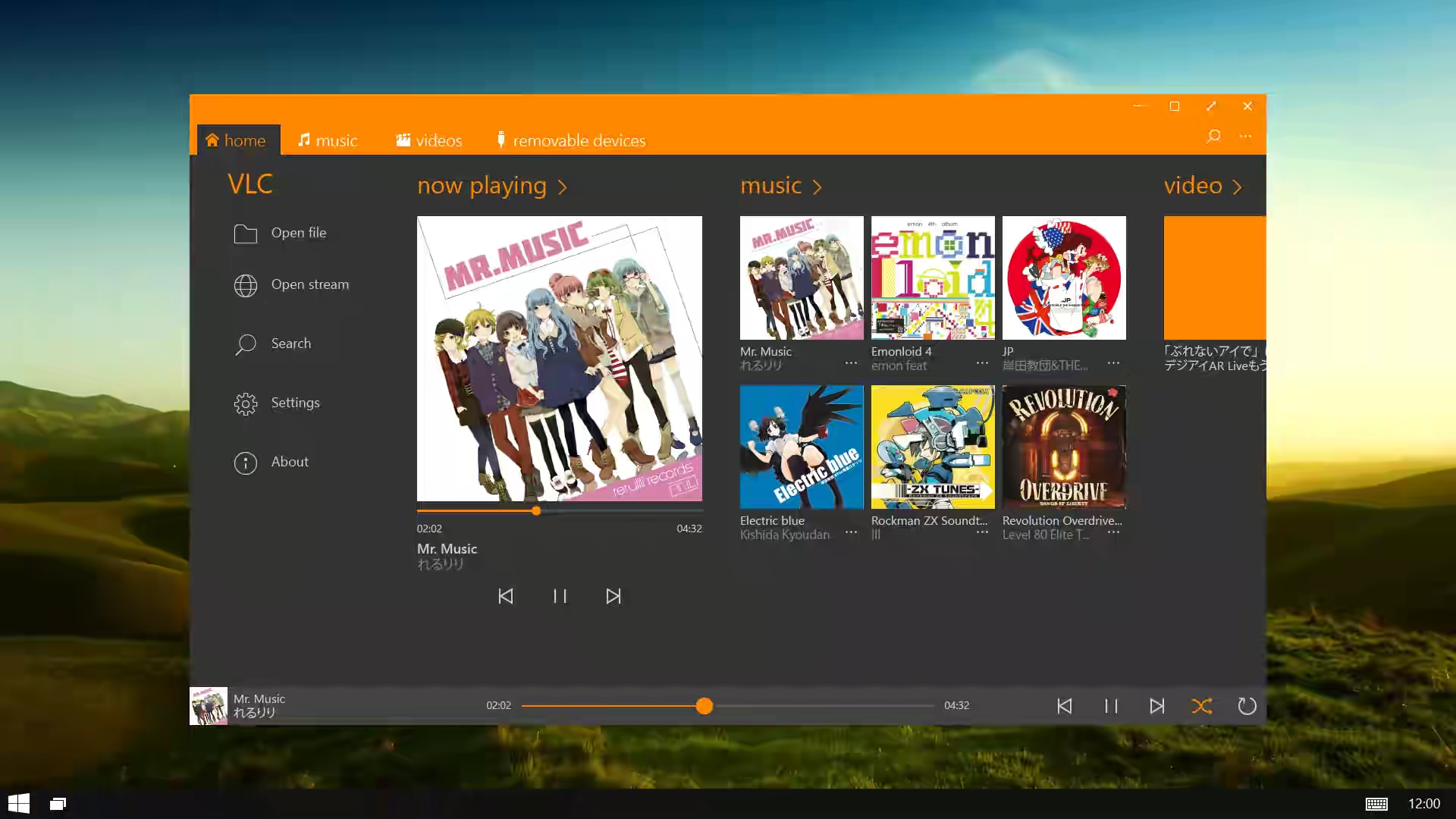The image size is (1456, 819).
Task: Click the search icon in top bar
Action: point(1213,136)
